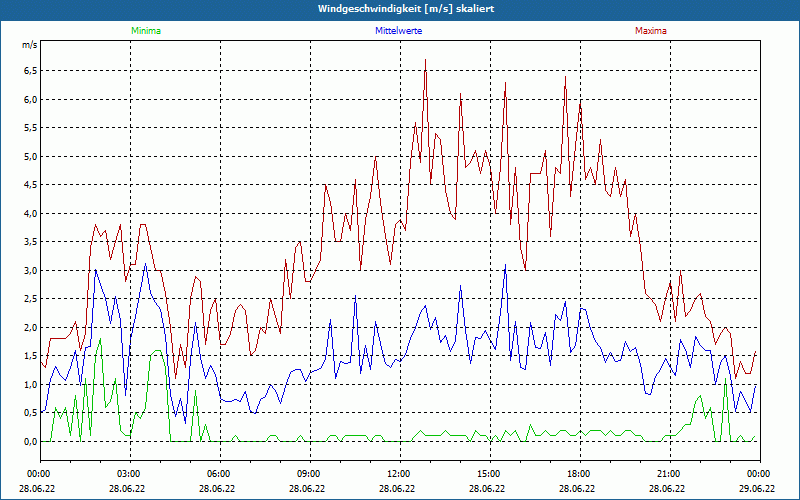
Task: Click the blue Mittelwerte legend label
Action: point(398,31)
